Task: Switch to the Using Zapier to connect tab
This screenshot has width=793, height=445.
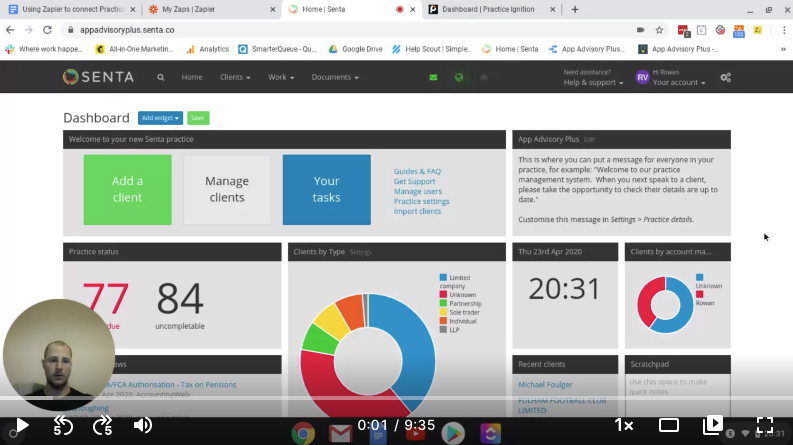Action: click(x=73, y=9)
